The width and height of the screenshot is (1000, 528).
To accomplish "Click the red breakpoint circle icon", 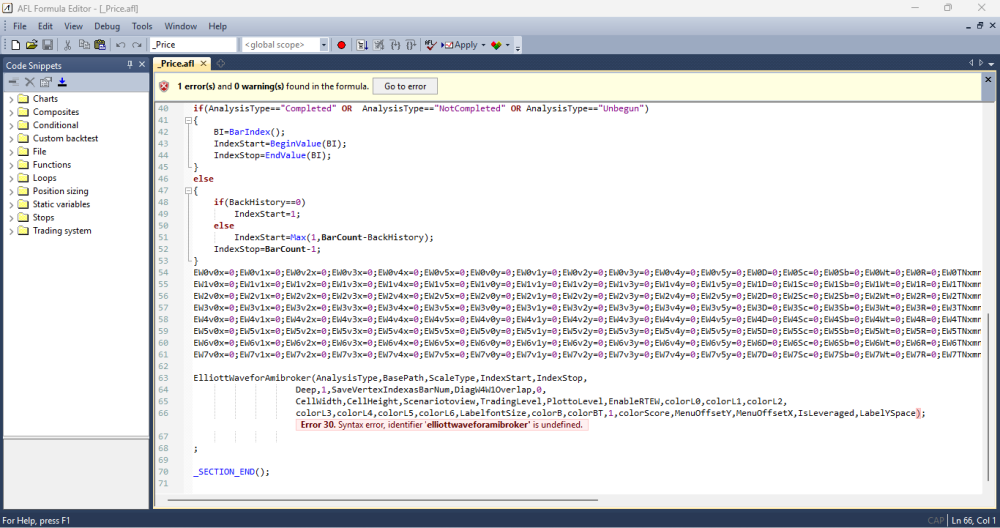I will (341, 45).
